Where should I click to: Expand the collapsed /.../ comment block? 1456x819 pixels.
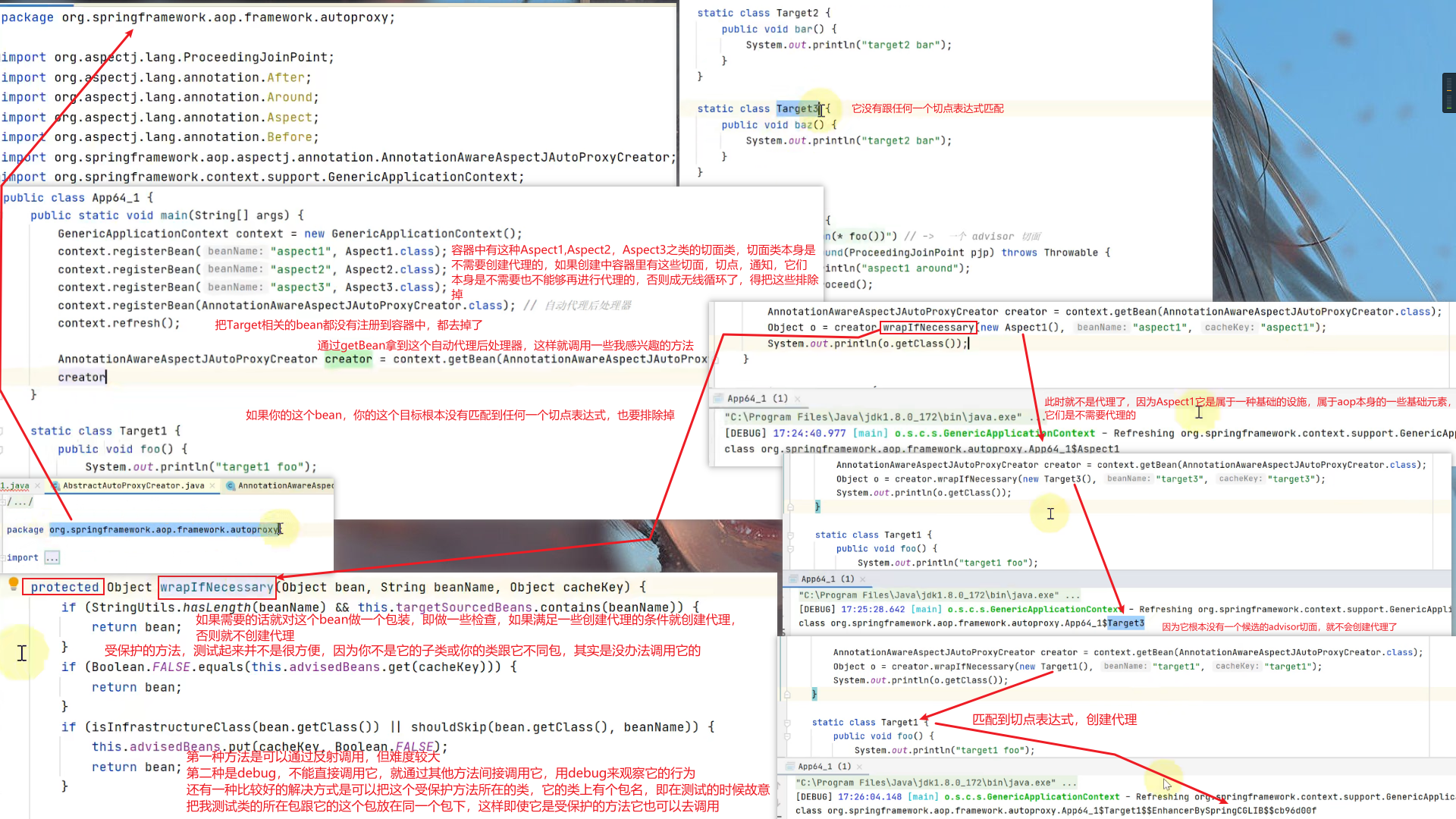pos(20,502)
